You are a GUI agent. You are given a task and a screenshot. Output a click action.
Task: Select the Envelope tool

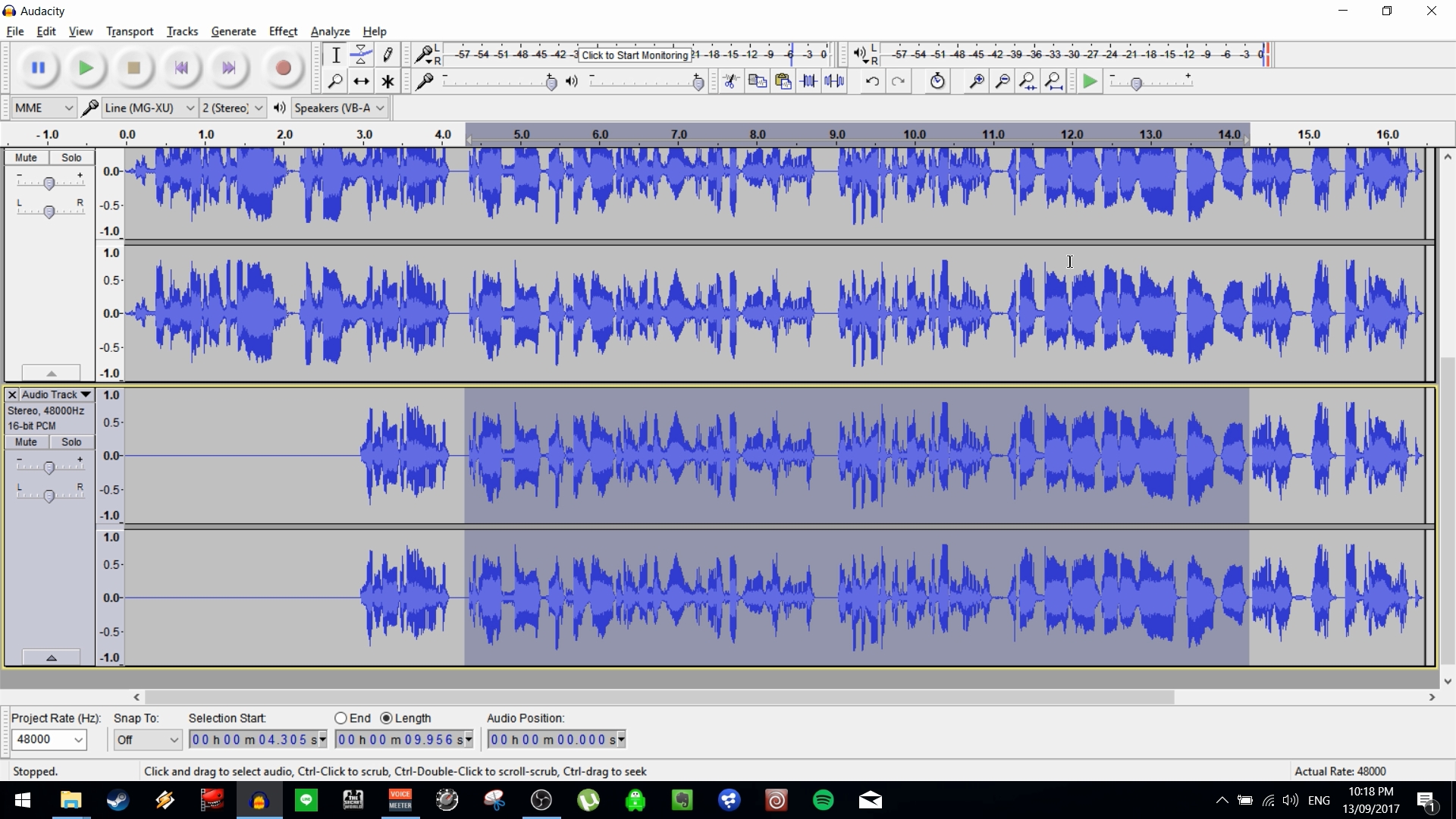point(362,55)
